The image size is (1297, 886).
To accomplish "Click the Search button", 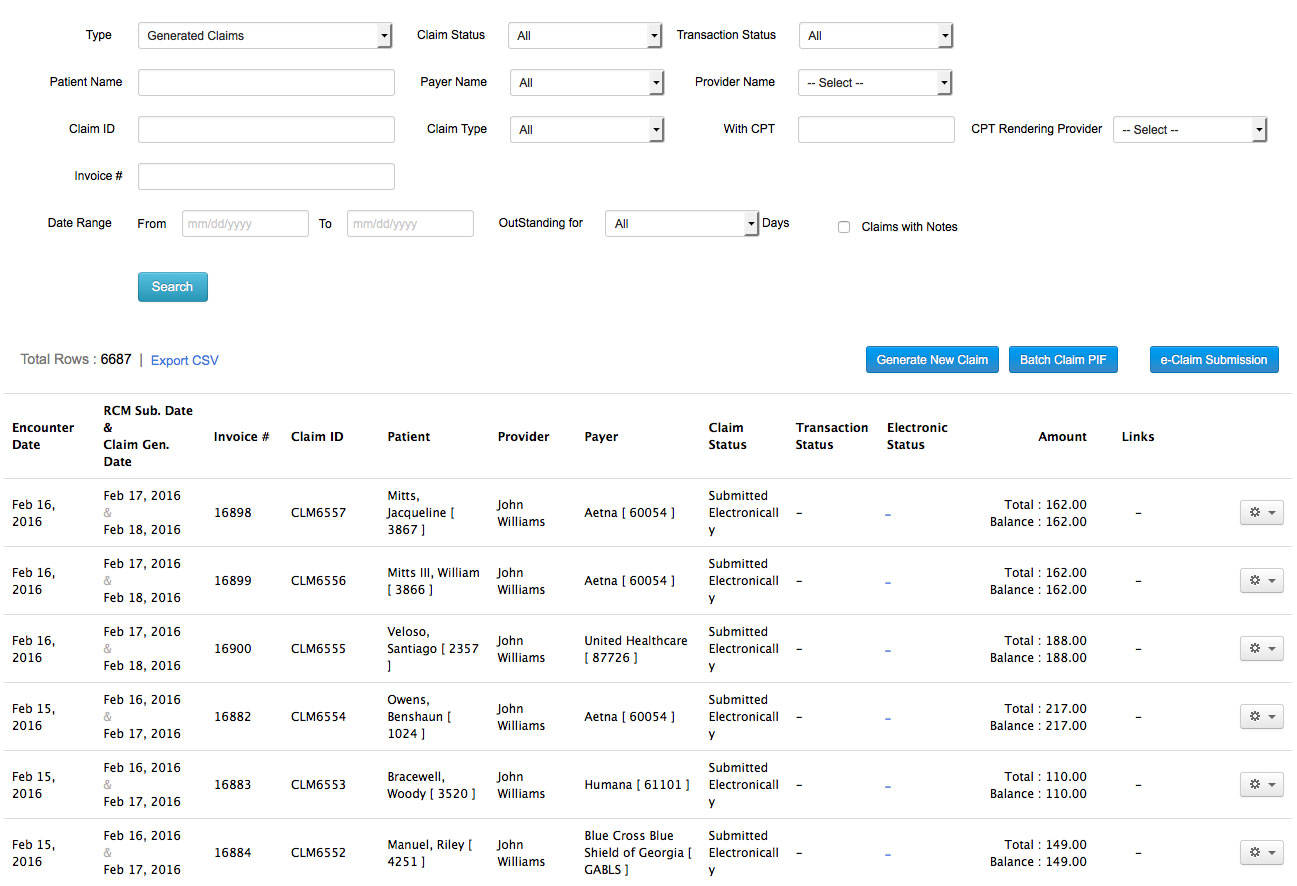I will pos(173,287).
